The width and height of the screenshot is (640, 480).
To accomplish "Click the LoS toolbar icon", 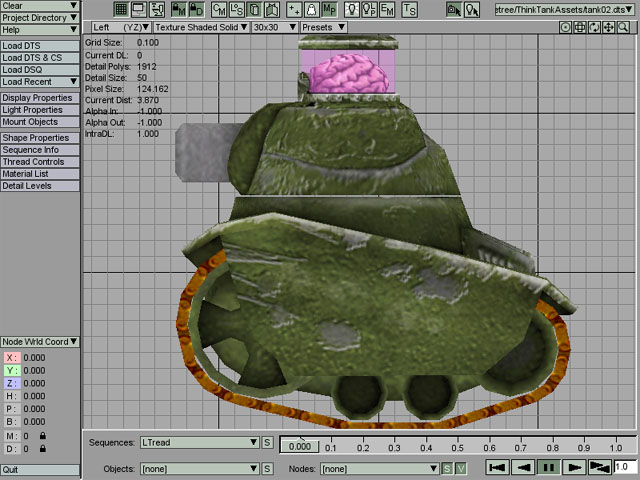I will (x=237, y=9).
